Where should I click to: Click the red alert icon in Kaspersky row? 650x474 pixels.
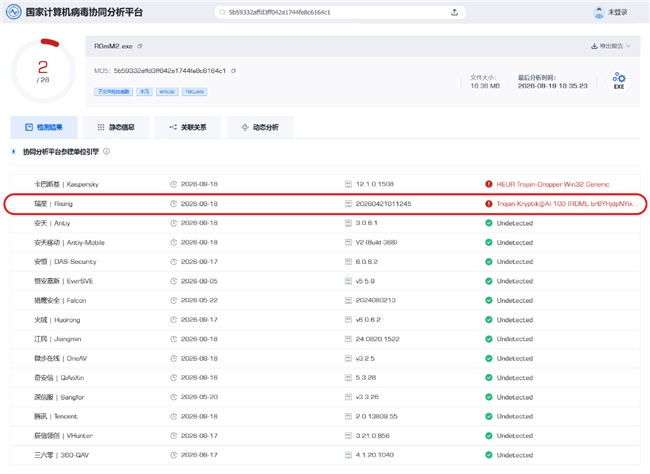coord(489,184)
